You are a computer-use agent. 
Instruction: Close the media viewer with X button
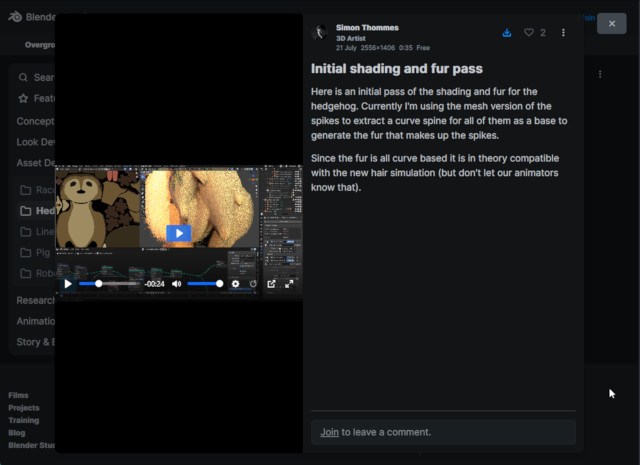click(x=611, y=24)
